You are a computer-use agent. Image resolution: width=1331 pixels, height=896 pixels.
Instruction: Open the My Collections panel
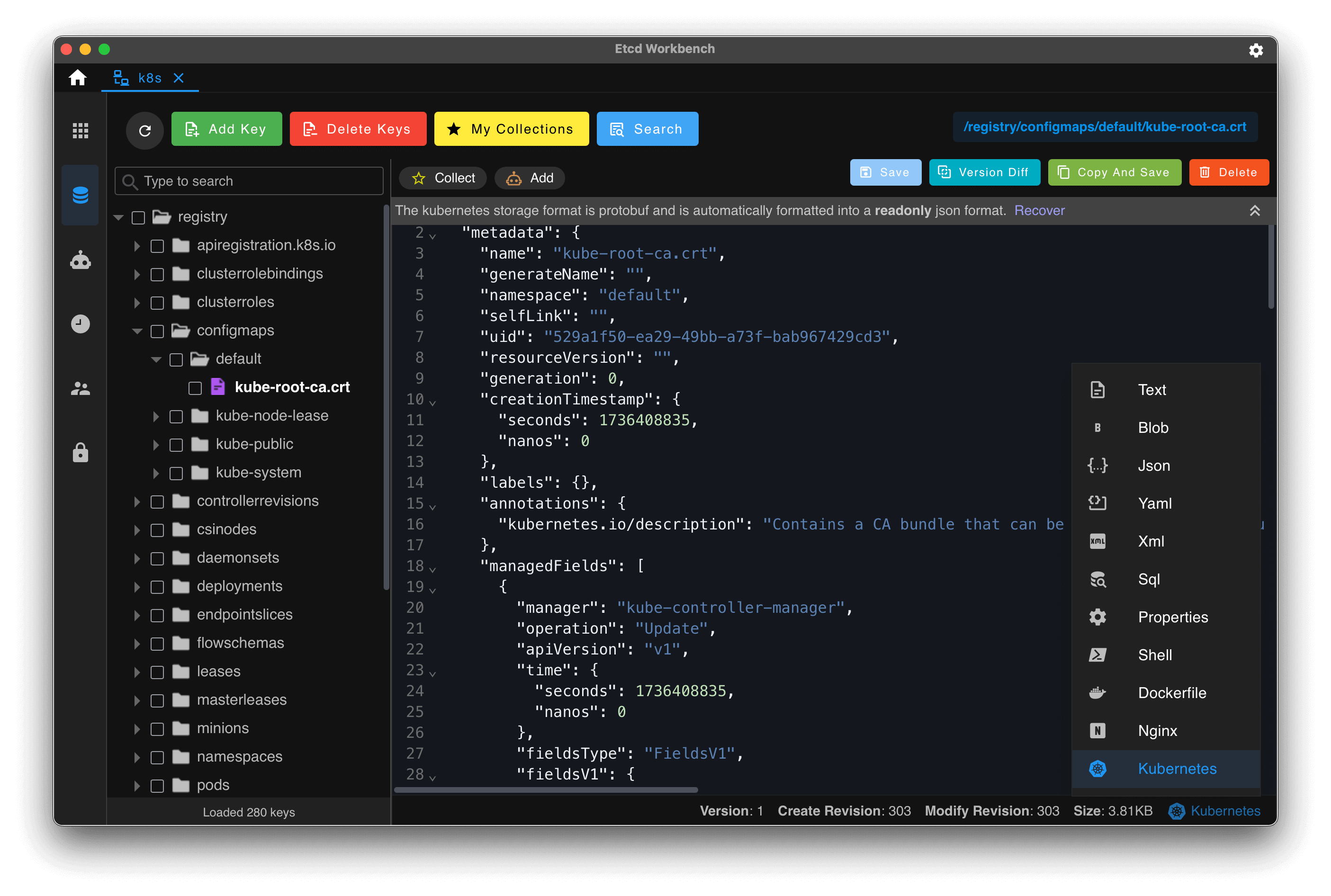click(x=511, y=129)
